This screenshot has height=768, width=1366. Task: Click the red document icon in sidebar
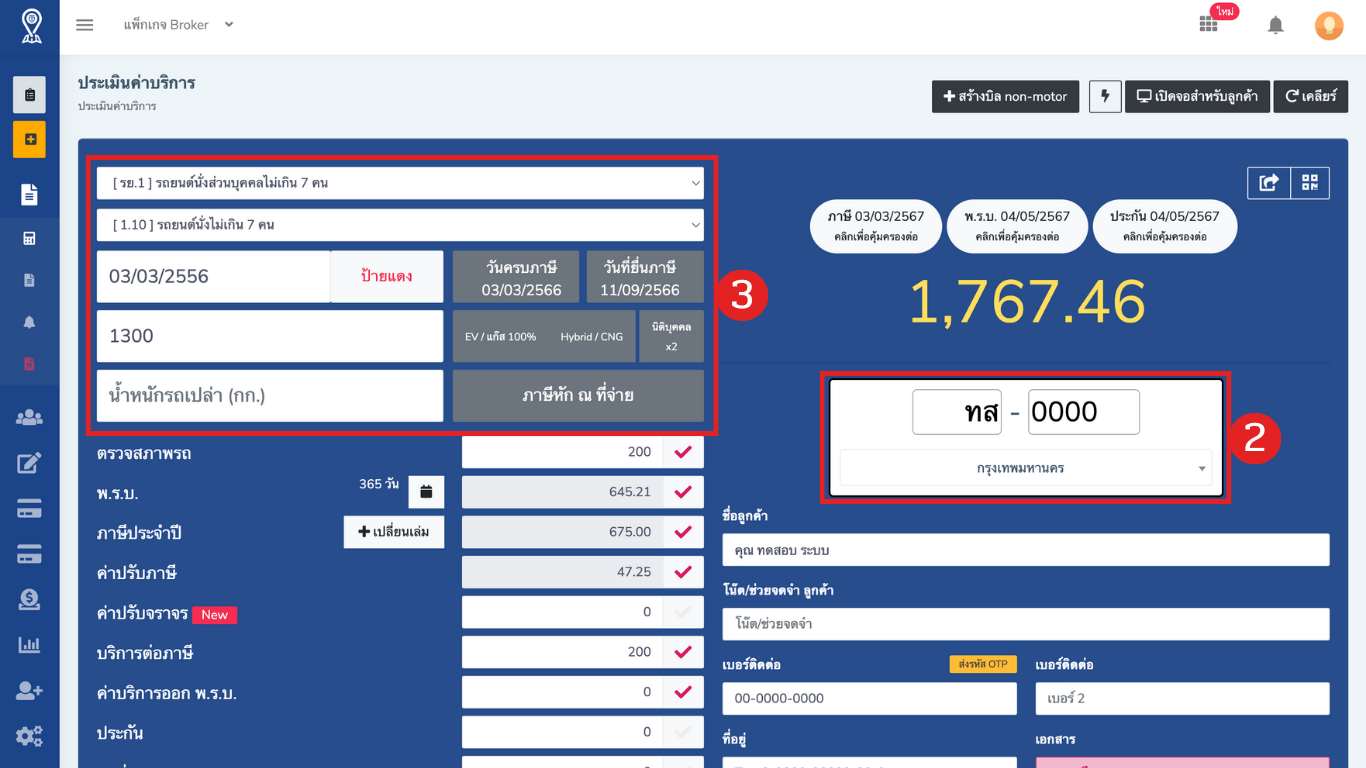pyautogui.click(x=29, y=364)
